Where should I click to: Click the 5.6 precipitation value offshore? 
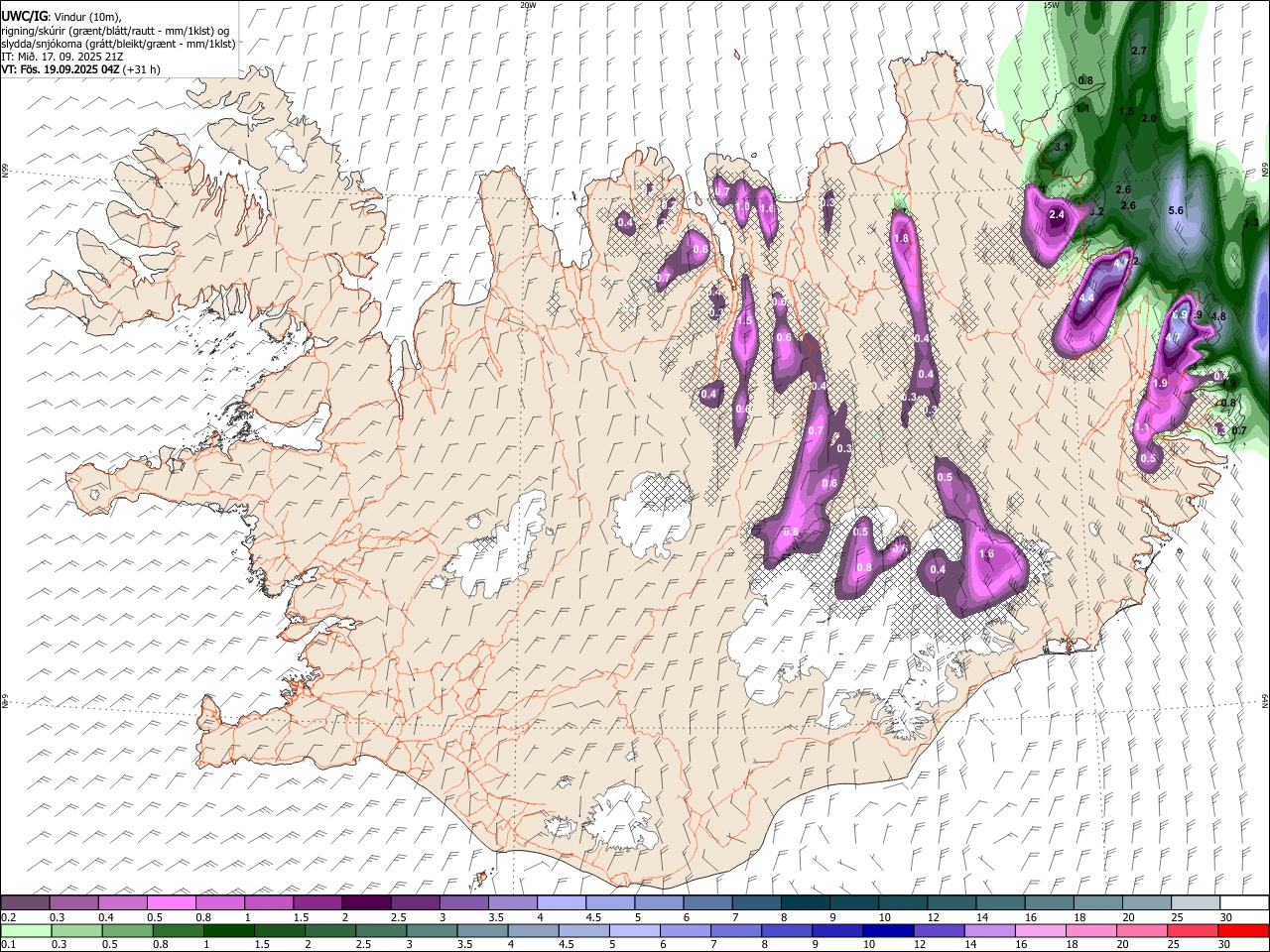[x=1177, y=210]
